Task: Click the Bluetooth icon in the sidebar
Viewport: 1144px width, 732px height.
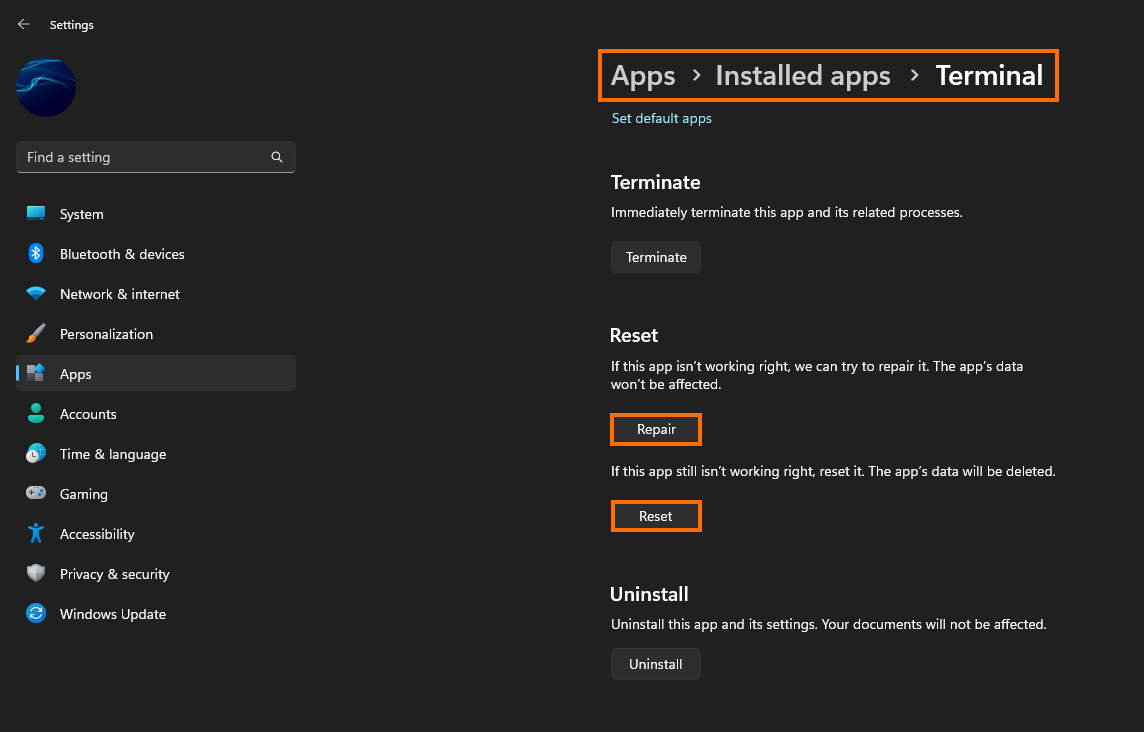Action: [36, 253]
